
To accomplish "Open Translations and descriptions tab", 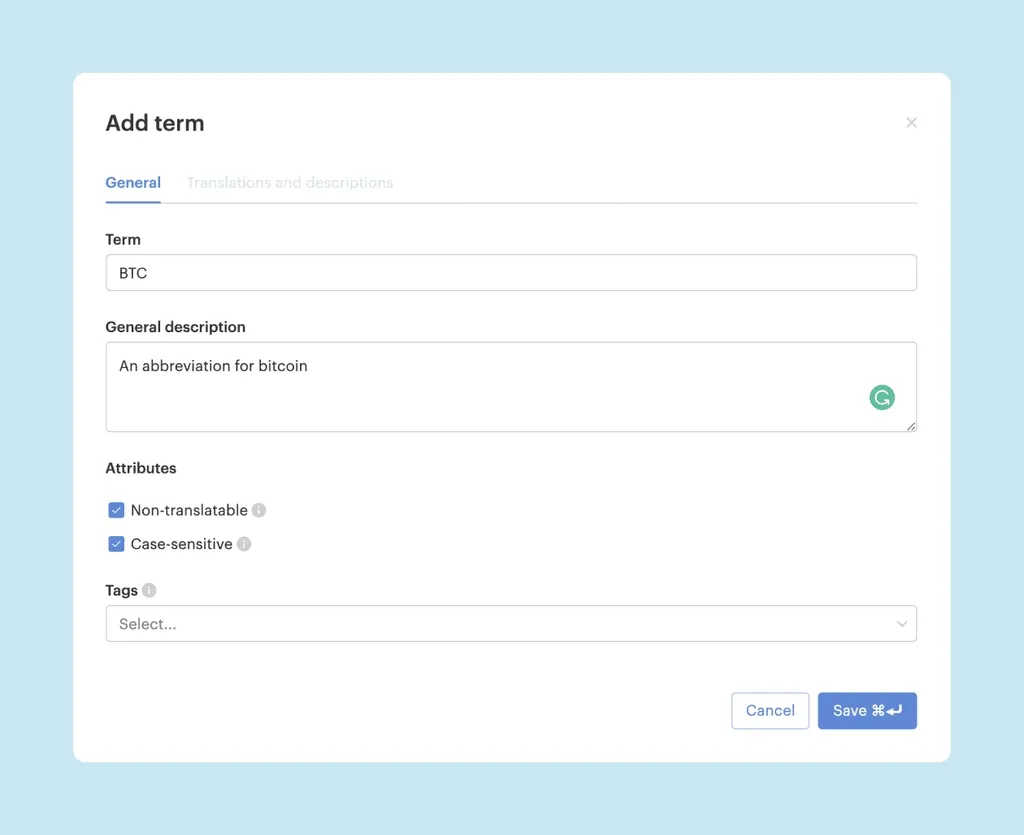I will coord(290,183).
